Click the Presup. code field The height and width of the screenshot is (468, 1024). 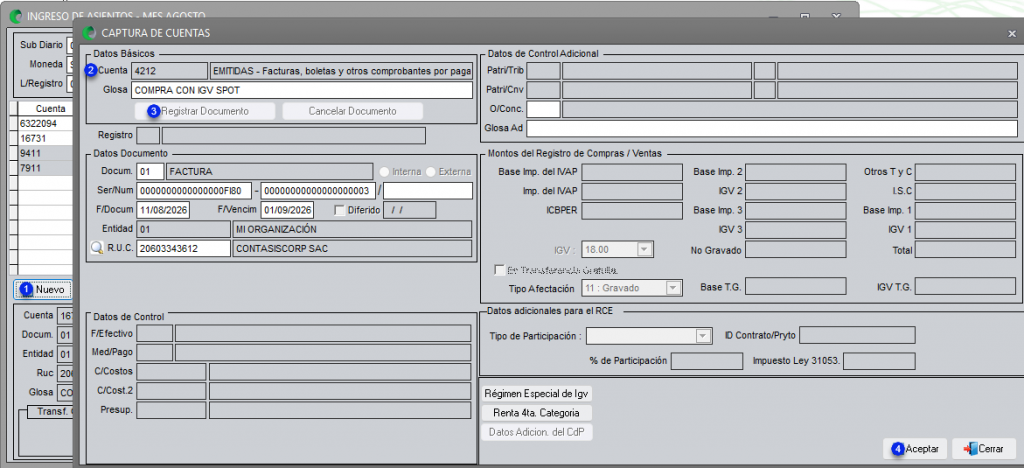172,410
